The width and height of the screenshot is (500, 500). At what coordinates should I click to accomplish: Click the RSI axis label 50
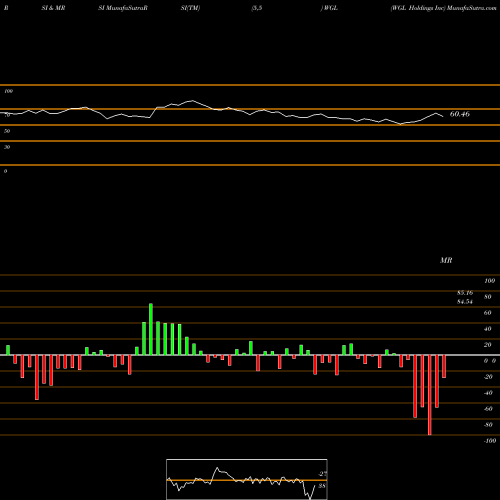tap(7, 131)
